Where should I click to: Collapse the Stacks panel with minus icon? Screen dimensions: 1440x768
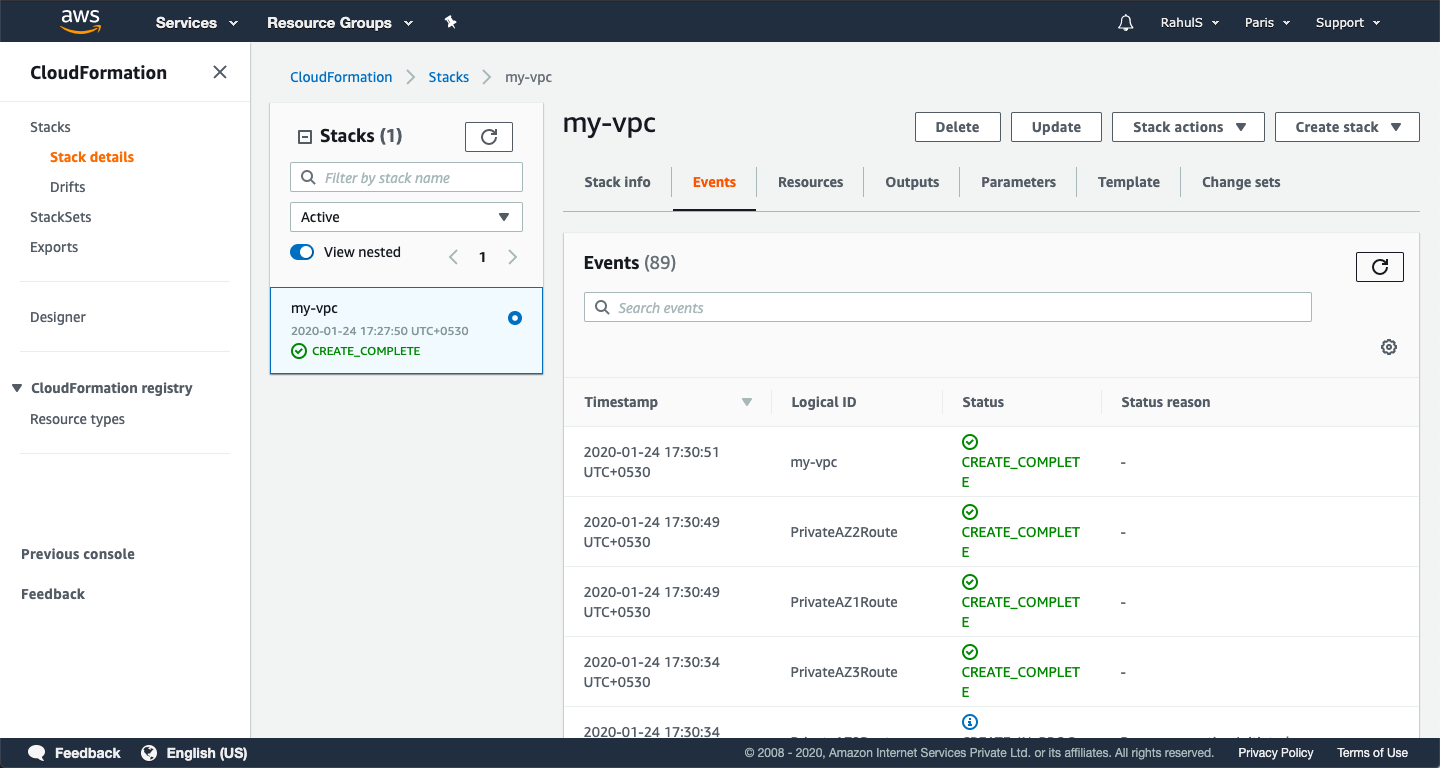pos(305,137)
